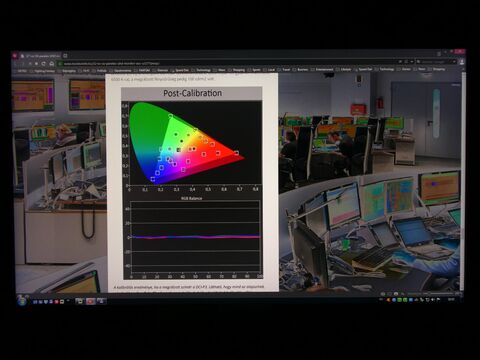Open the user profile icon at top-right
This screenshot has height=360, width=480.
pos(462,62)
